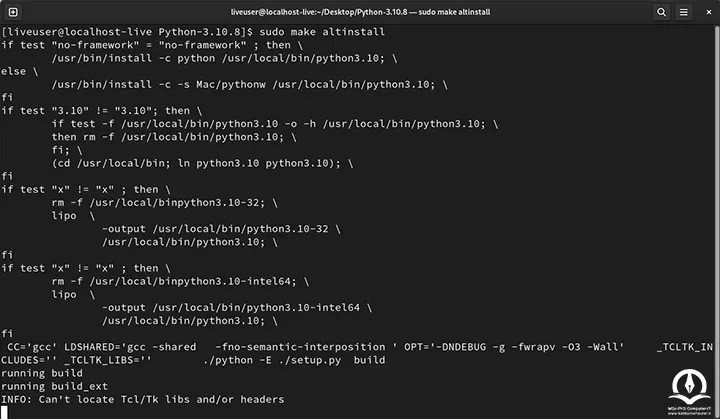The width and height of the screenshot is (720, 419).
Task: Click the shell prompt '[liveuser@localhost-live Python-3.10.8]$'
Action: [x=127, y=32]
